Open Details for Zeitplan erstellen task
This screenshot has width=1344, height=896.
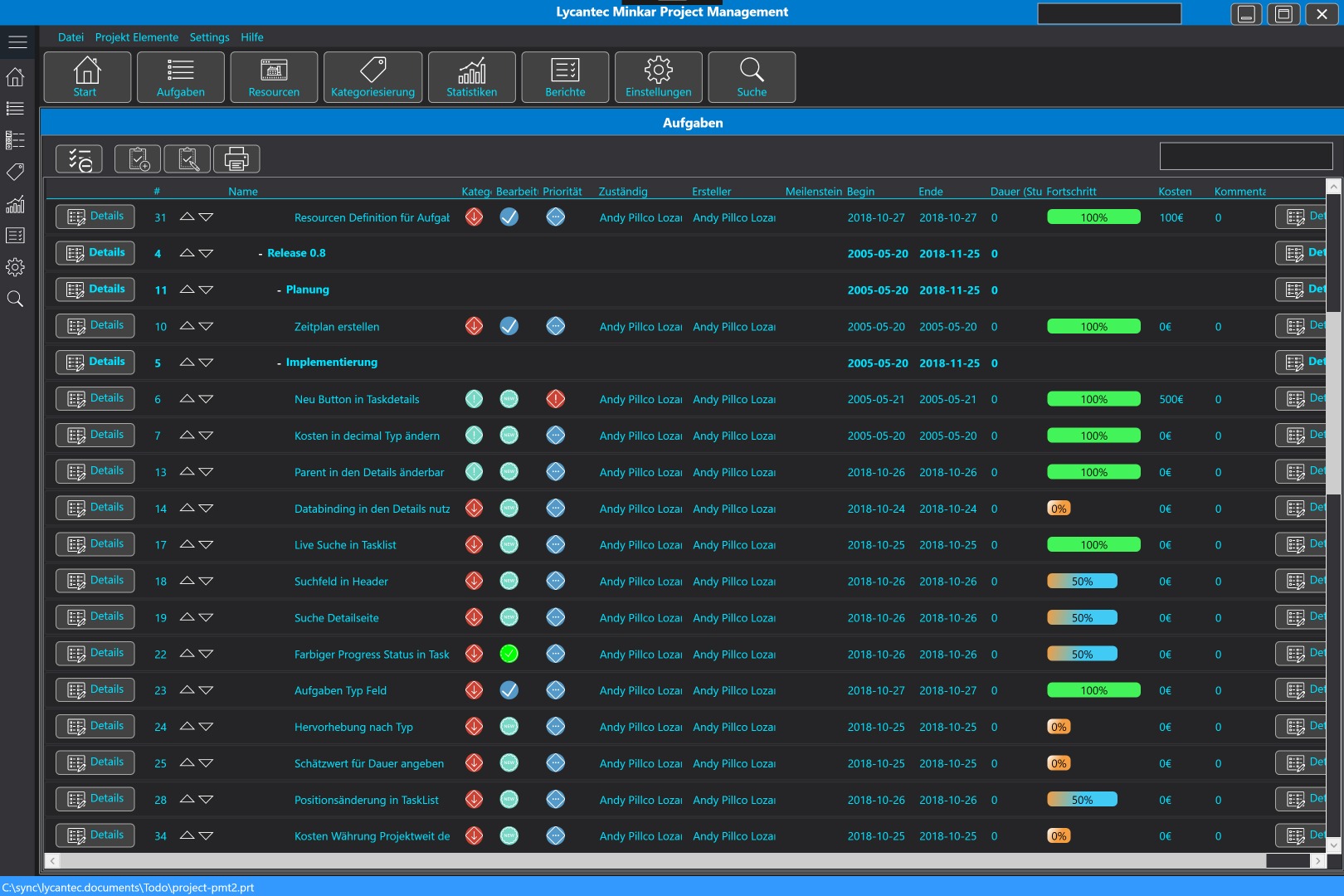(95, 326)
